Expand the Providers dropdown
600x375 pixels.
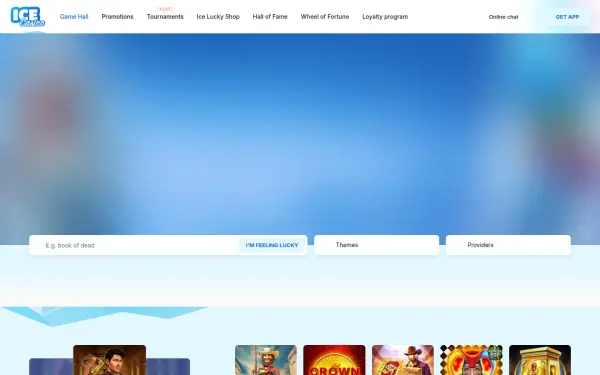click(x=508, y=245)
